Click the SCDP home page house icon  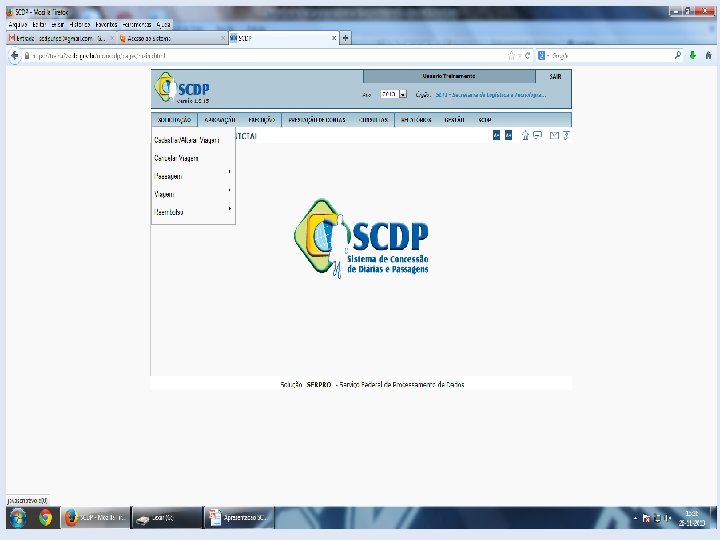[525, 135]
